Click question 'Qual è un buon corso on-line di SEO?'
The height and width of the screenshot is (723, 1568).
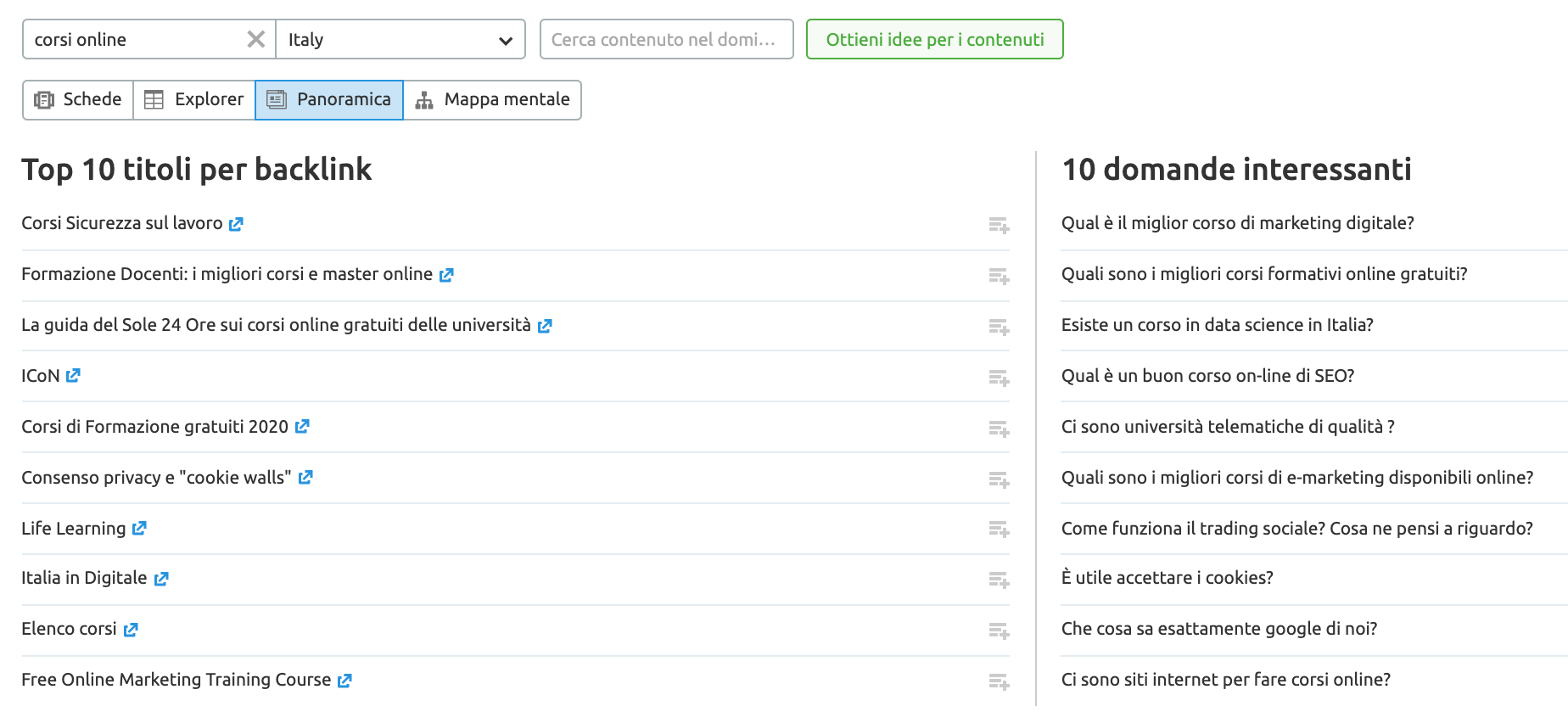click(x=1207, y=376)
